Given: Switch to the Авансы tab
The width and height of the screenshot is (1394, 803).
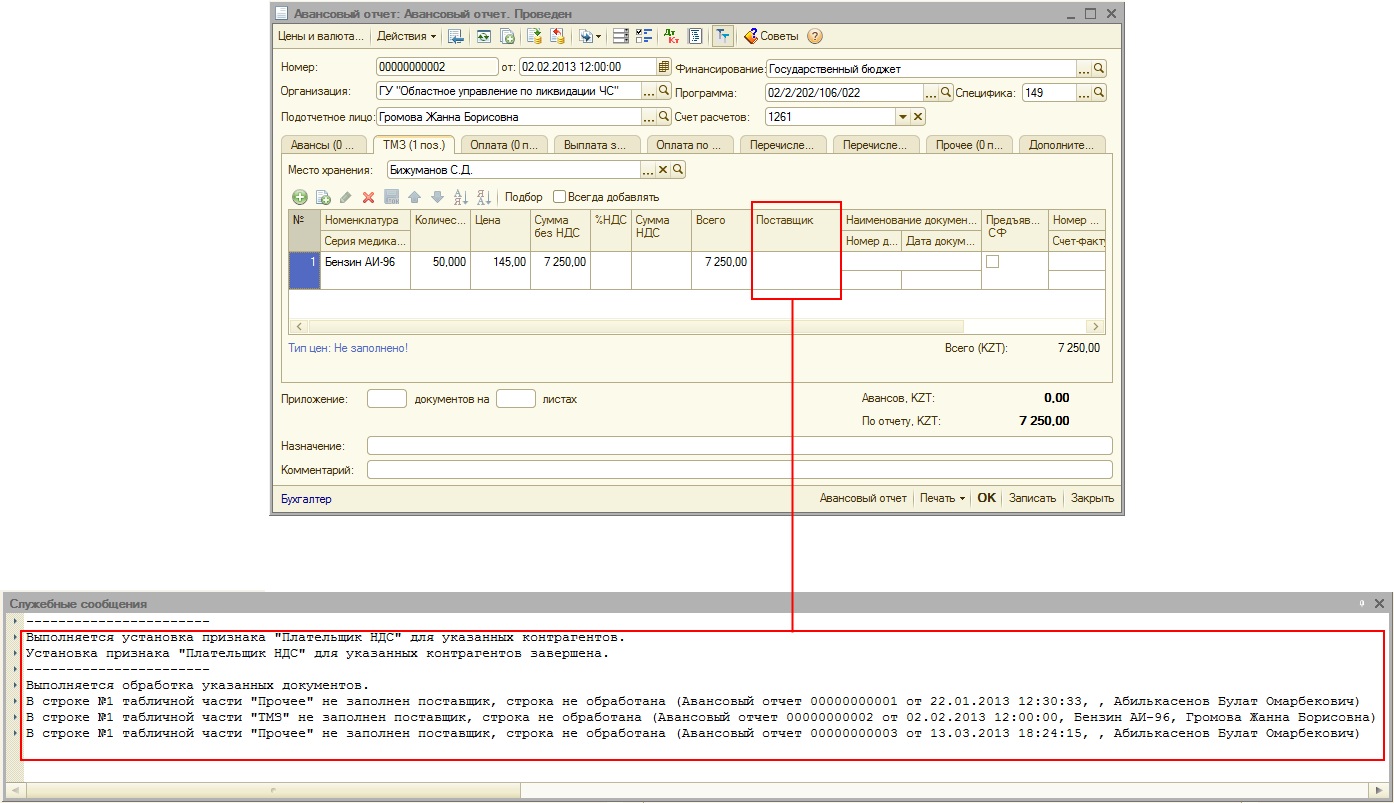Looking at the screenshot, I should [322, 145].
